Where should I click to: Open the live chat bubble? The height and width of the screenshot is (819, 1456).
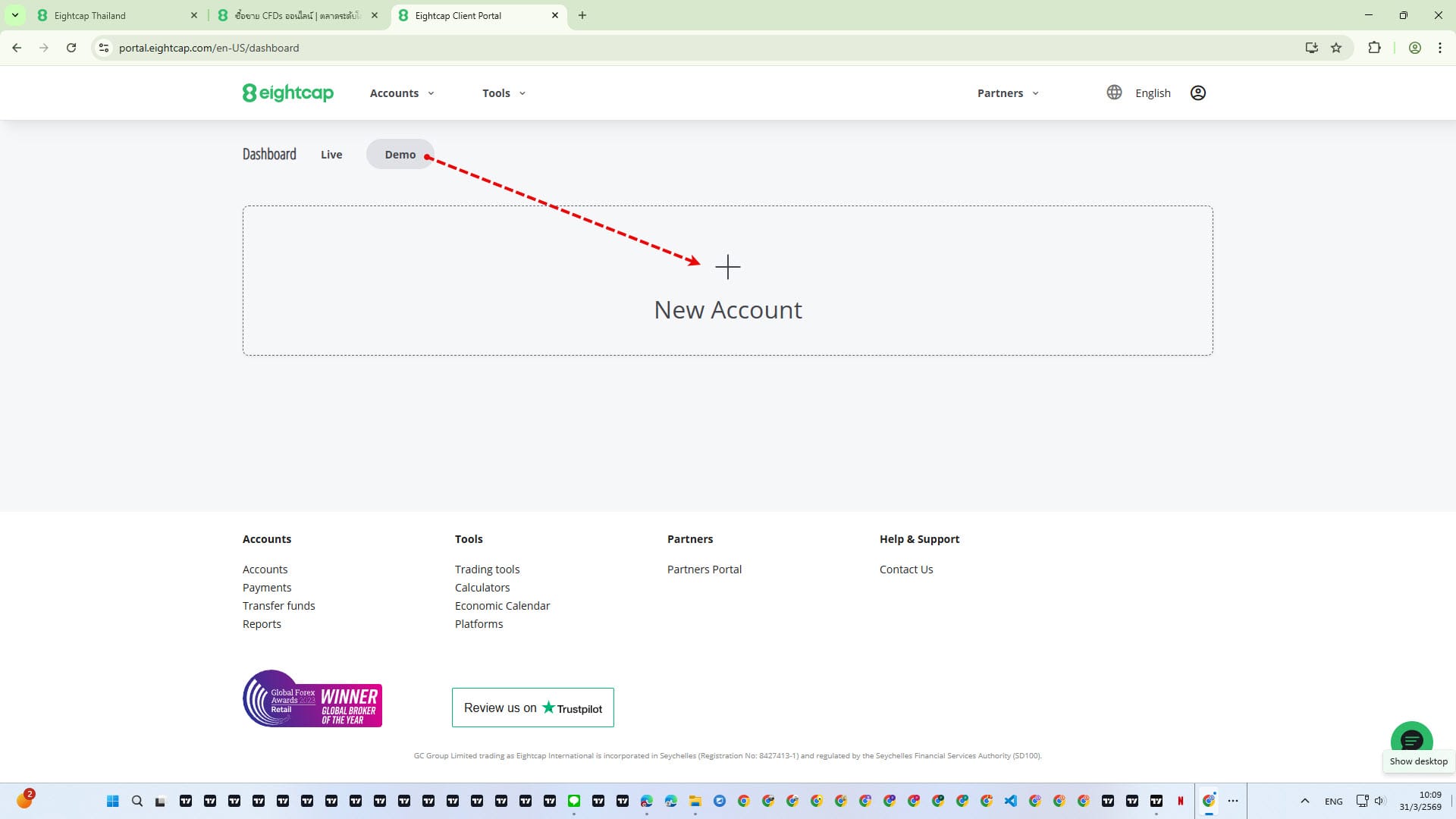(x=1411, y=738)
